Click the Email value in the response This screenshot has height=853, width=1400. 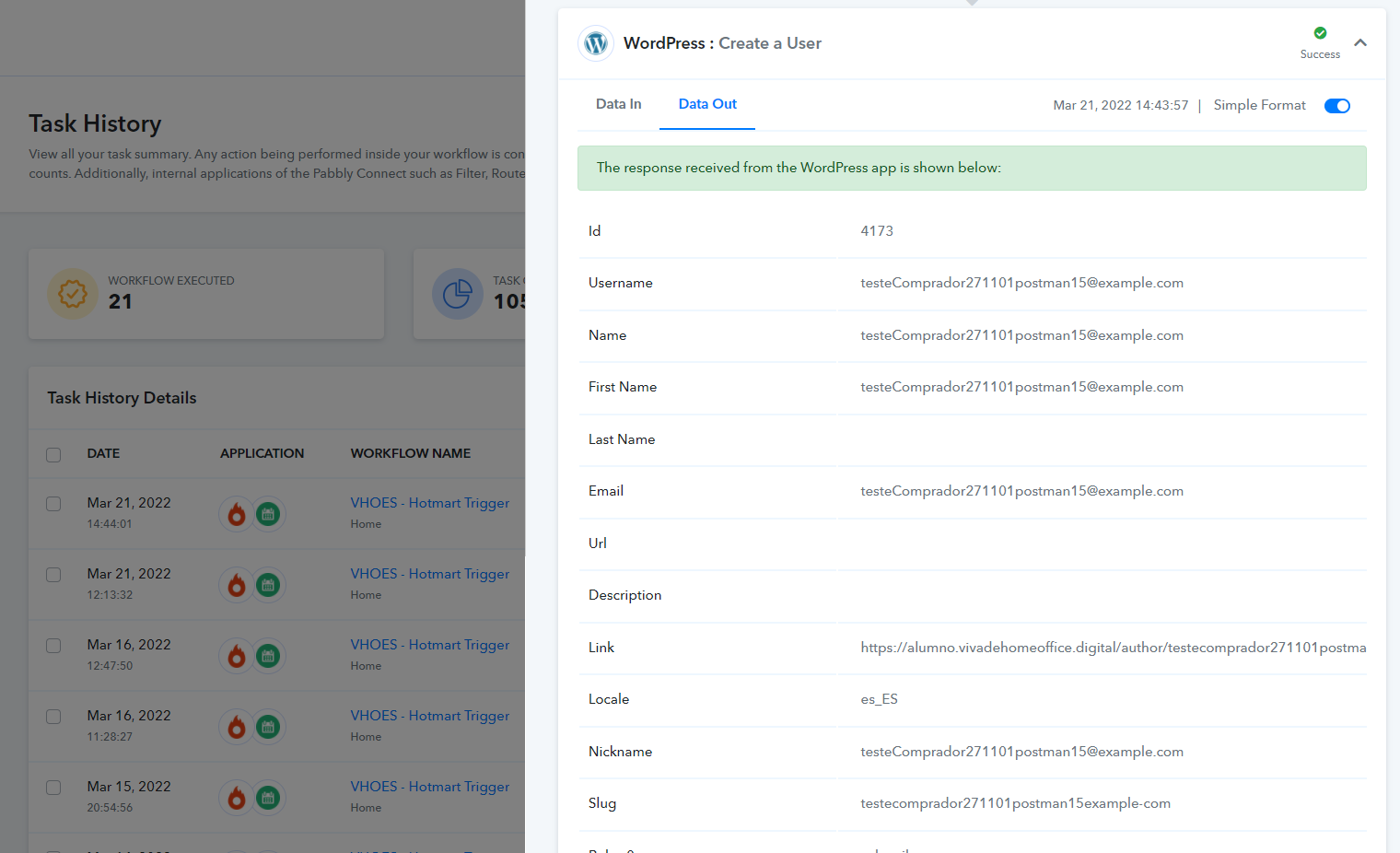(1021, 491)
